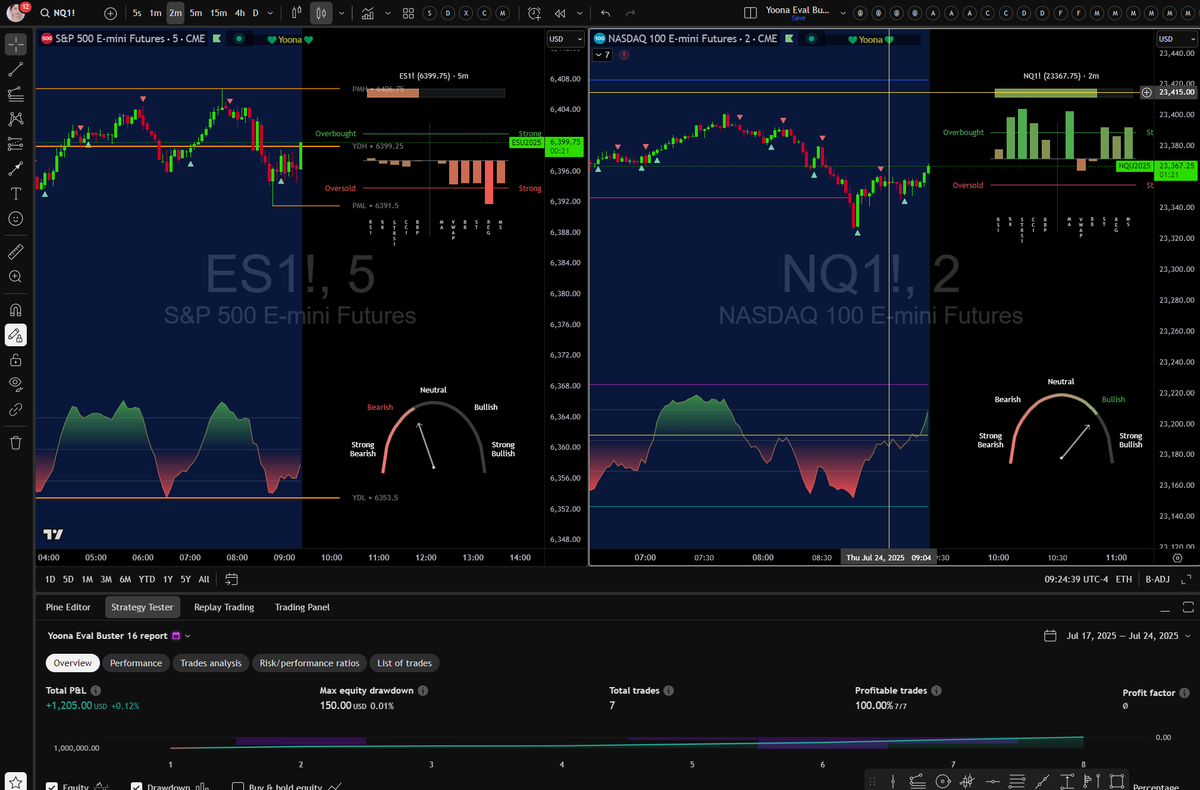Screen dimensions: 1200x790
Task: Select the YTD date range
Action: tap(146, 579)
